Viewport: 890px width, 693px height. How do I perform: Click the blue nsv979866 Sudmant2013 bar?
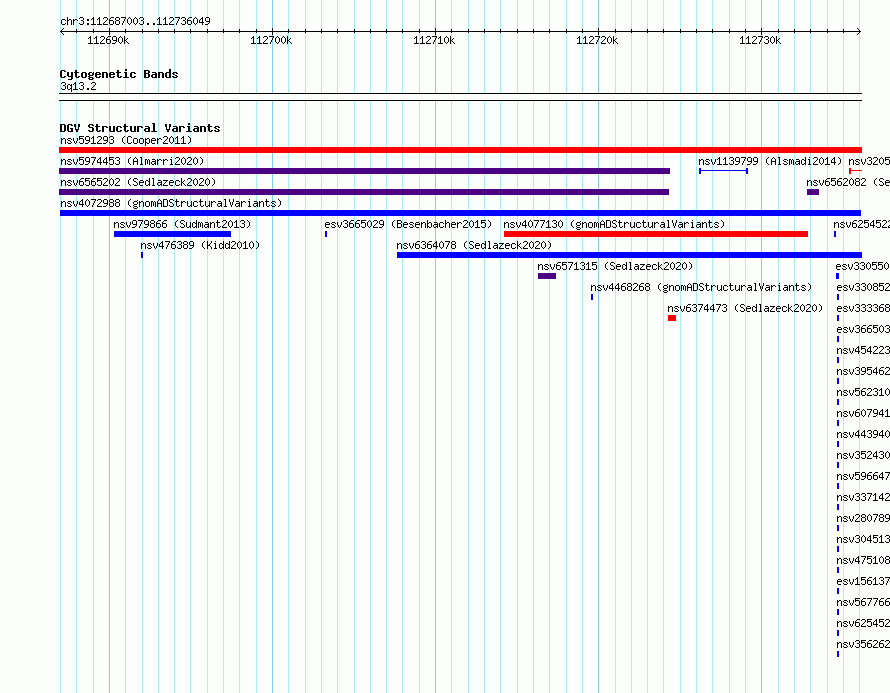173,234
